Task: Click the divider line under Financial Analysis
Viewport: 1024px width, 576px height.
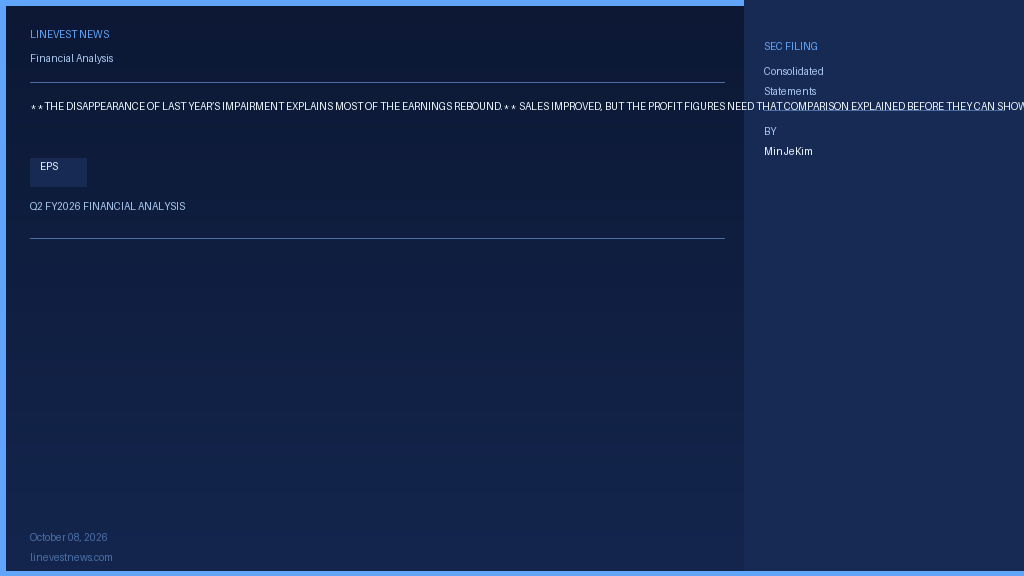Action: click(x=377, y=82)
